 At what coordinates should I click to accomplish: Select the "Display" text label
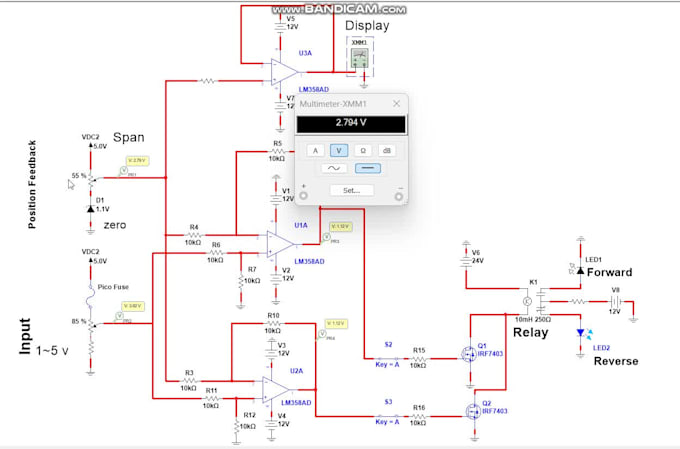[367, 26]
